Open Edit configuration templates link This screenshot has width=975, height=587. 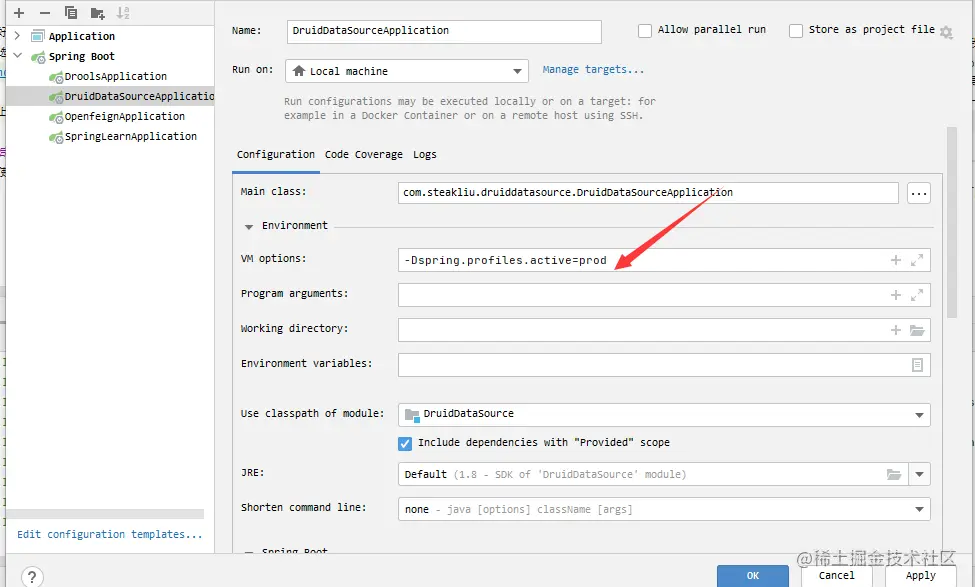tap(109, 534)
